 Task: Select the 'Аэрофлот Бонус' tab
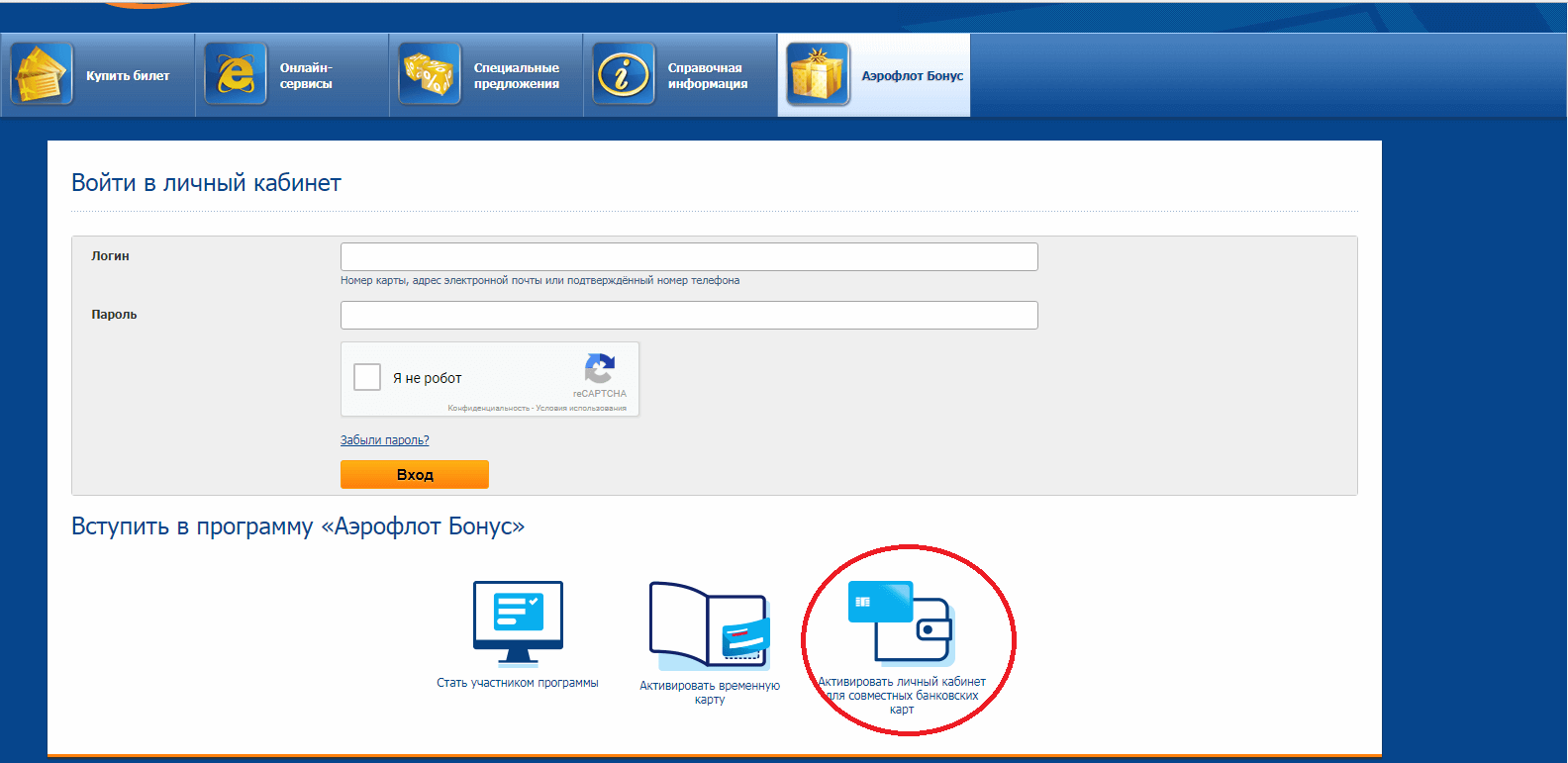[912, 76]
